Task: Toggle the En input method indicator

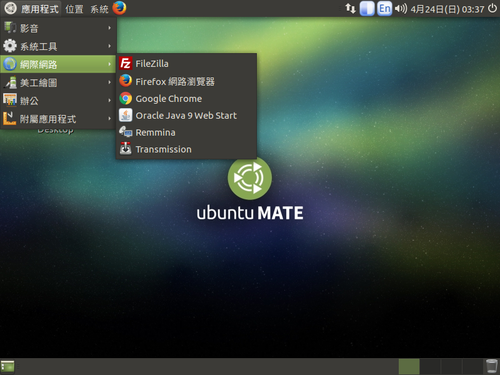Action: (385, 8)
